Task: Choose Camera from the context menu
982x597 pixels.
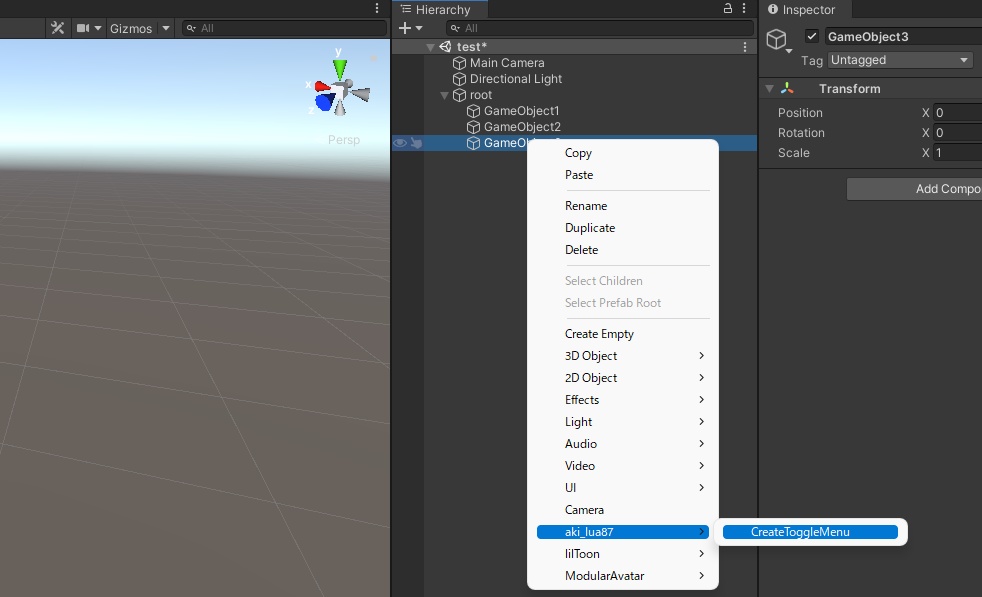Action: click(x=623, y=510)
